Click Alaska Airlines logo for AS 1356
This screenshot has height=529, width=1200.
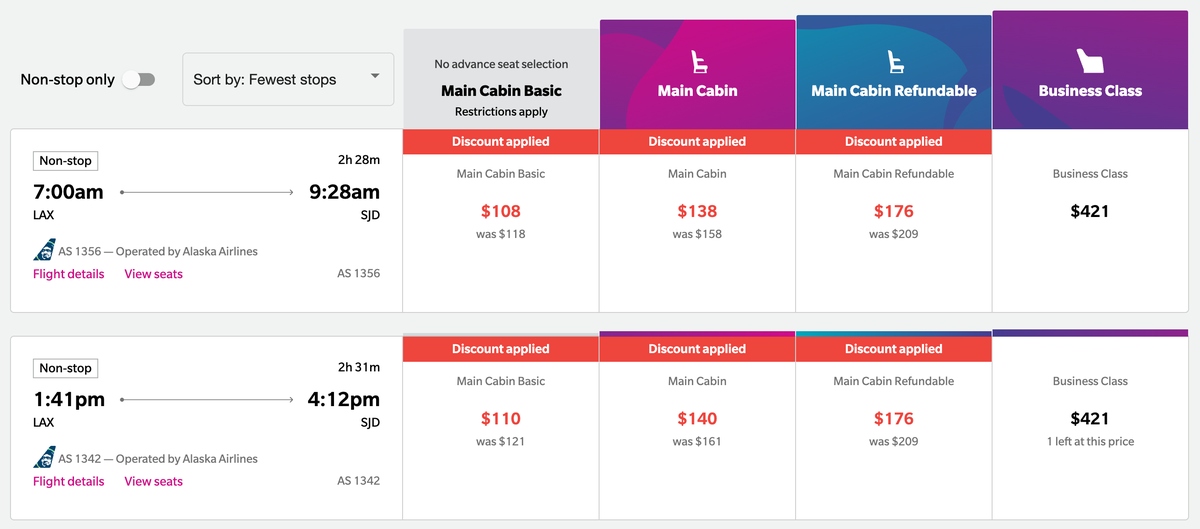44,251
